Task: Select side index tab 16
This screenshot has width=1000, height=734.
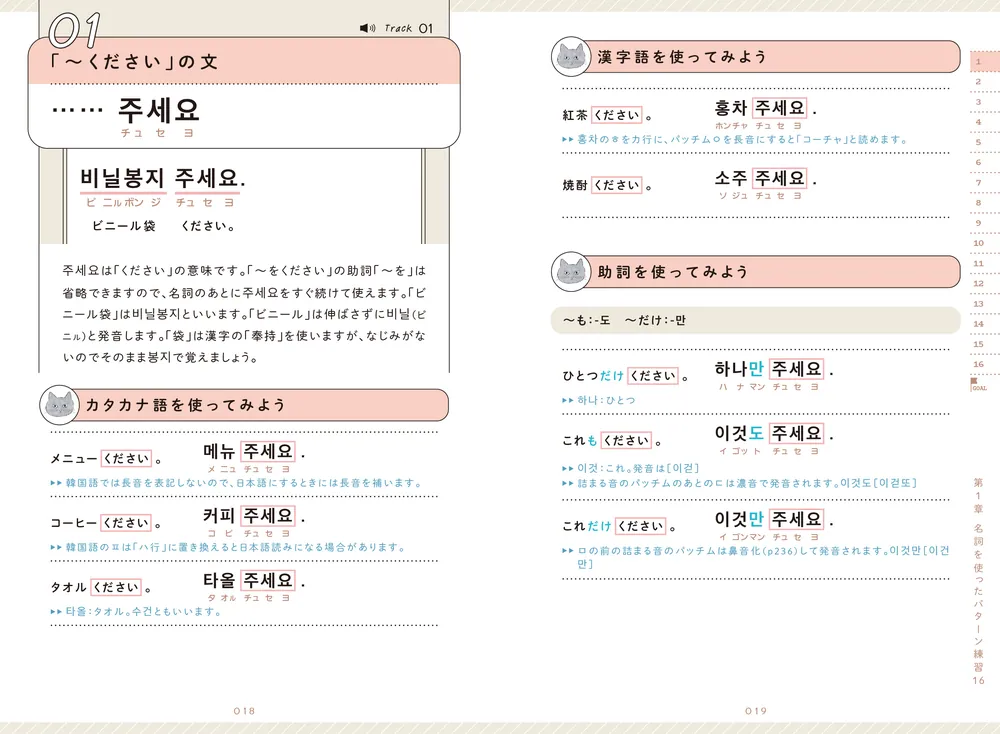Action: point(978,364)
